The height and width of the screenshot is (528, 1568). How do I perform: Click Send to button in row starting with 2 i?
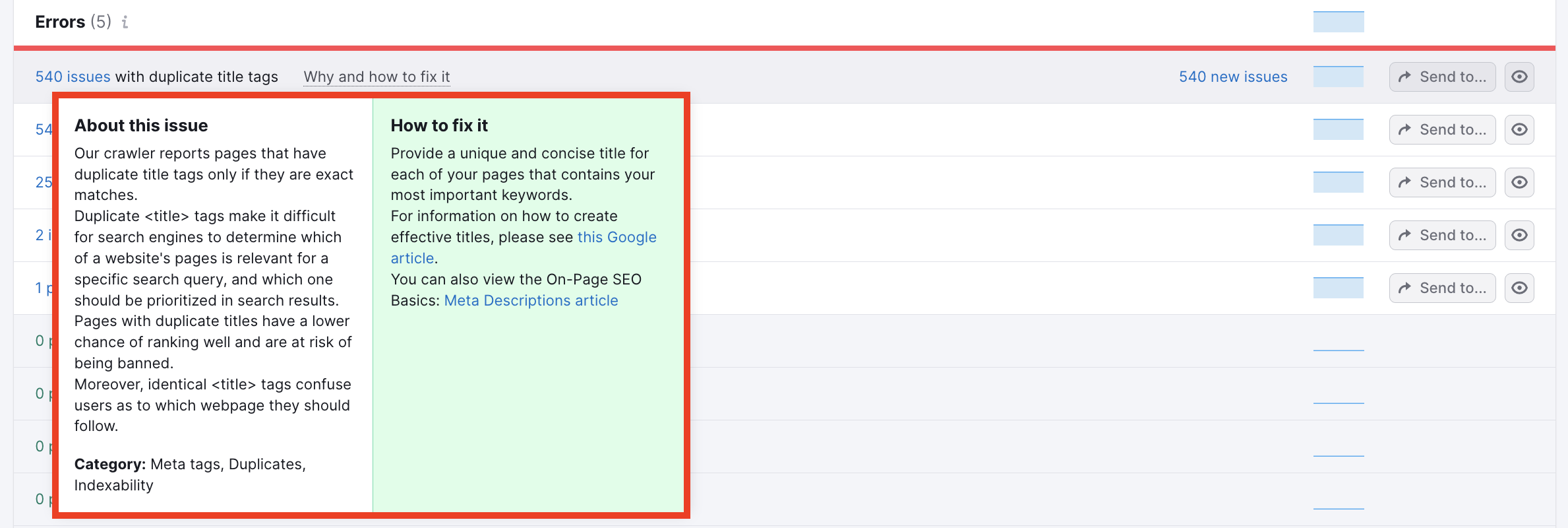(1442, 235)
